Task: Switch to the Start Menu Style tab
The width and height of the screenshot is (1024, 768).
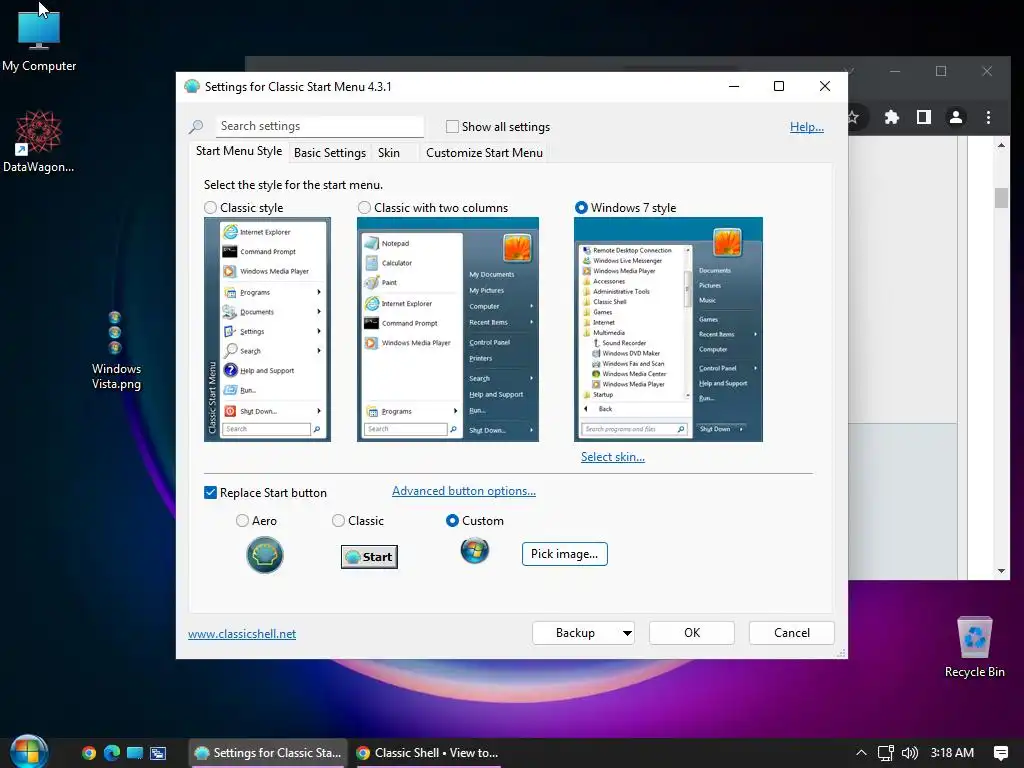Action: (239, 151)
